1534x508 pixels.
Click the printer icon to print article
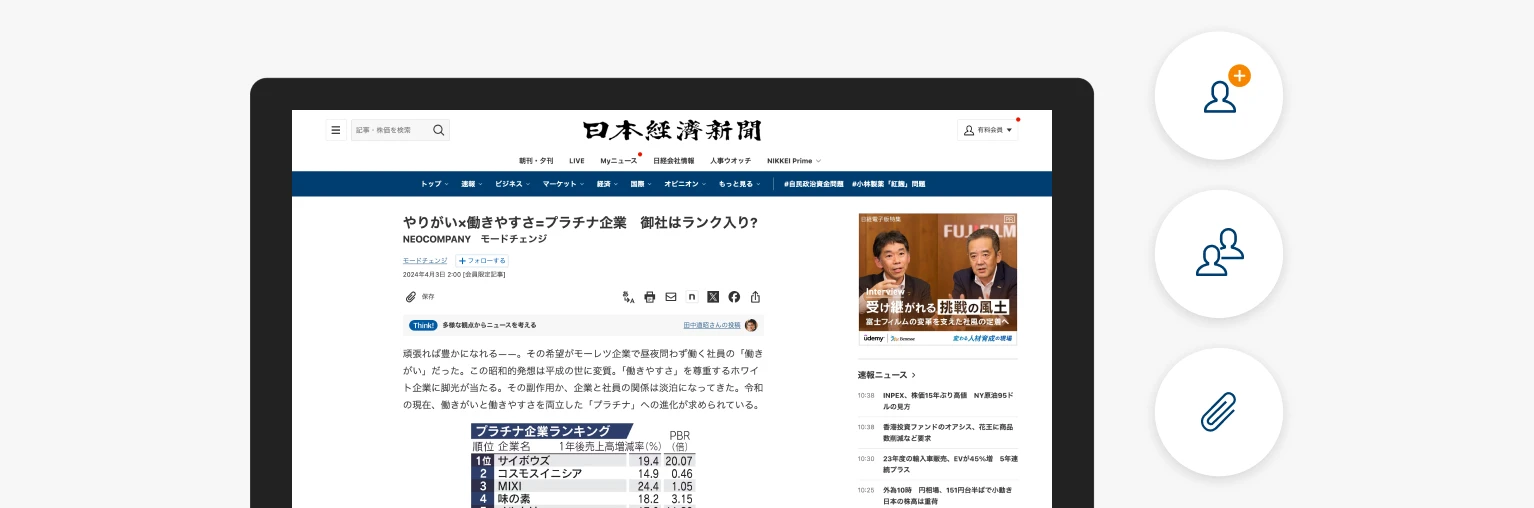tap(650, 297)
